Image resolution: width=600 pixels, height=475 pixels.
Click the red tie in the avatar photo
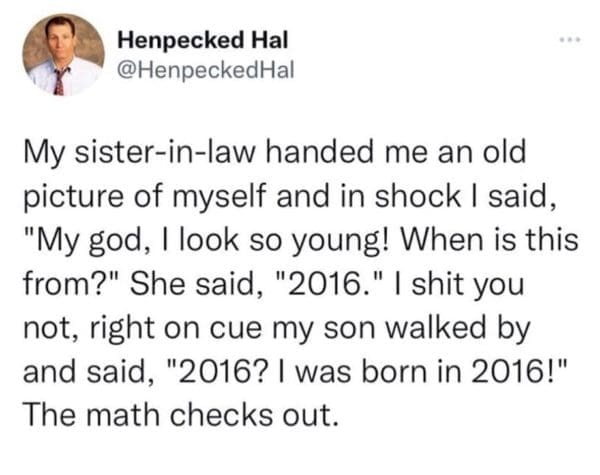[x=59, y=82]
